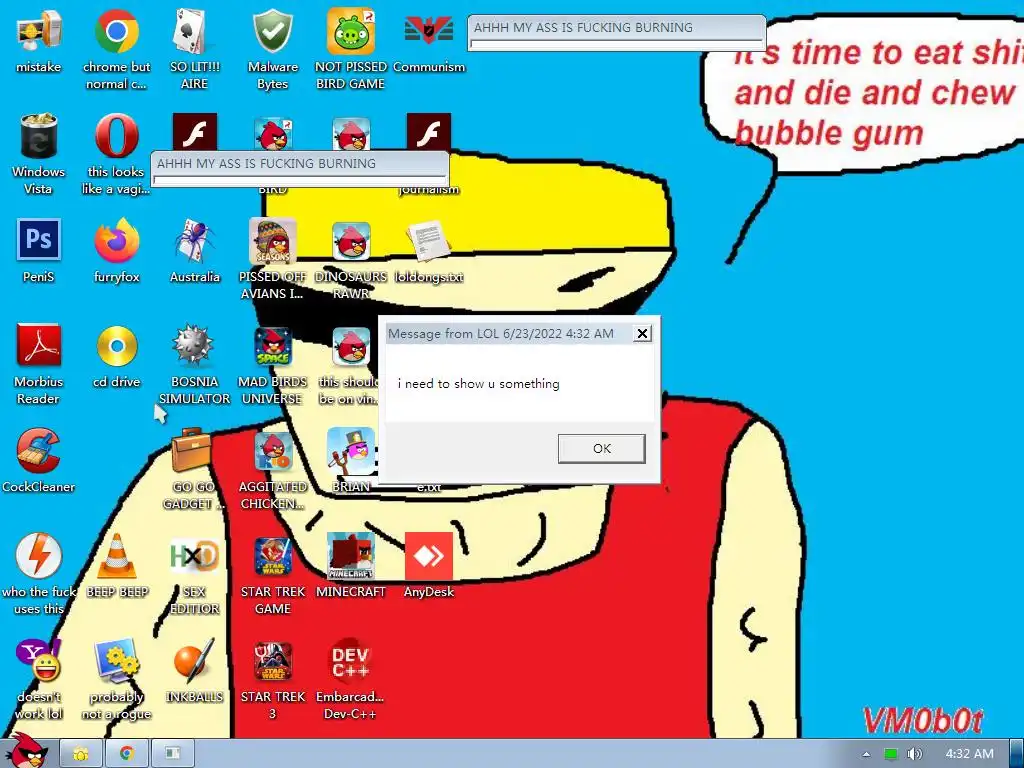This screenshot has height=768, width=1024.
Task: Open the 'SEX EDITIOR' HxD icon
Action: 195,556
